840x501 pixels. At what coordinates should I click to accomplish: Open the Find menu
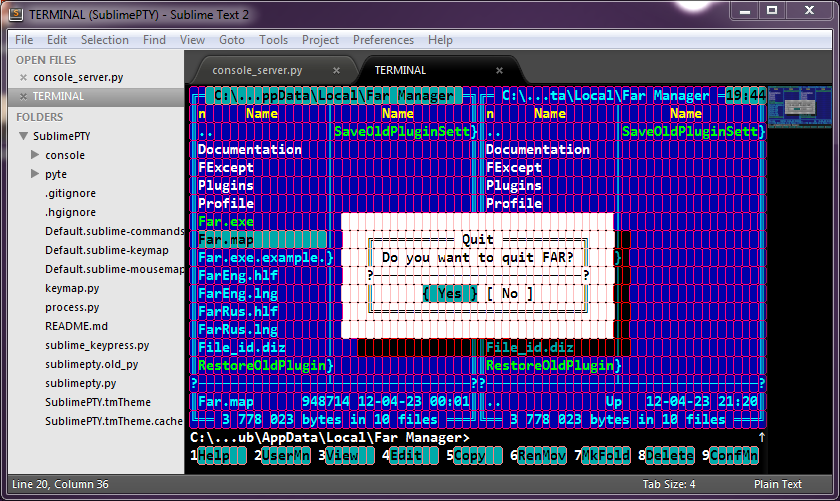pyautogui.click(x=154, y=40)
